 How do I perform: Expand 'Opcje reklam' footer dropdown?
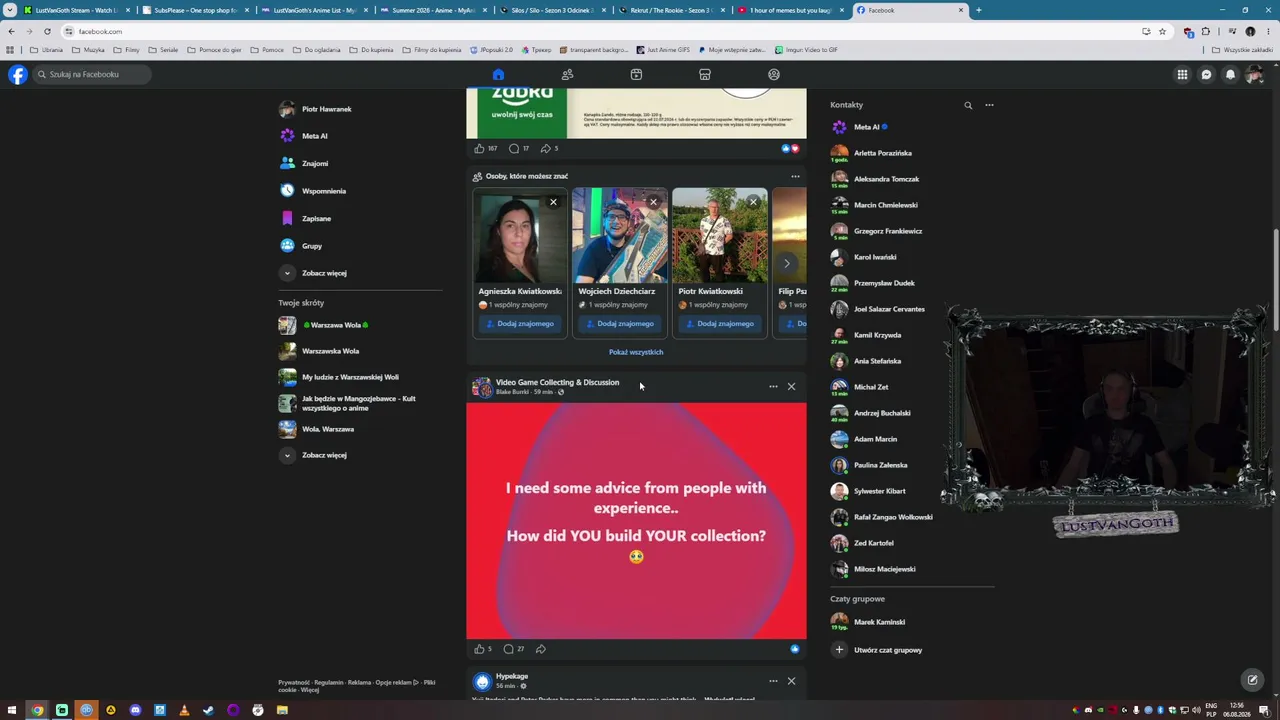pos(397,682)
